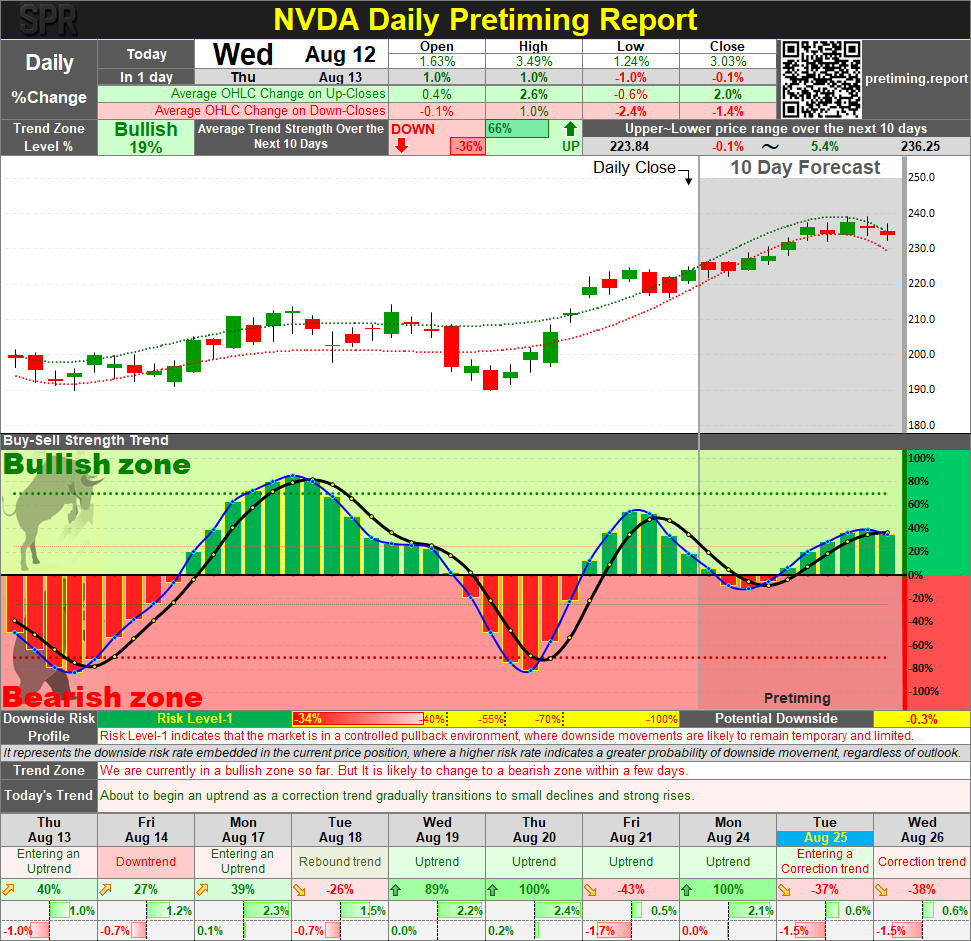Viewport: 971px width, 941px height.
Task: Click the Open 1.63% value
Action: 437,61
